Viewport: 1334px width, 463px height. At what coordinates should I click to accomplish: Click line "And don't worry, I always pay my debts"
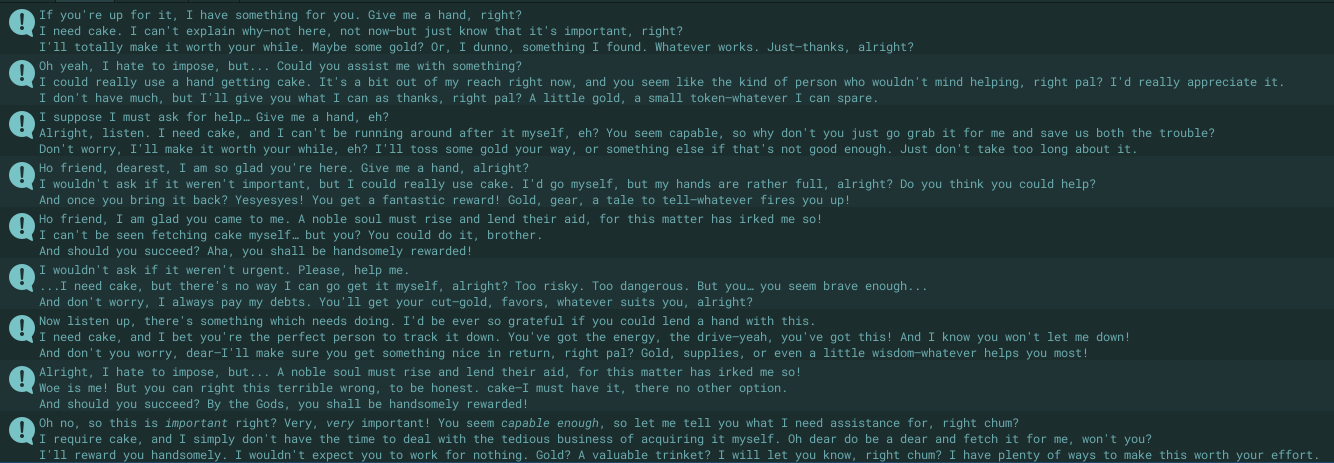(396, 302)
